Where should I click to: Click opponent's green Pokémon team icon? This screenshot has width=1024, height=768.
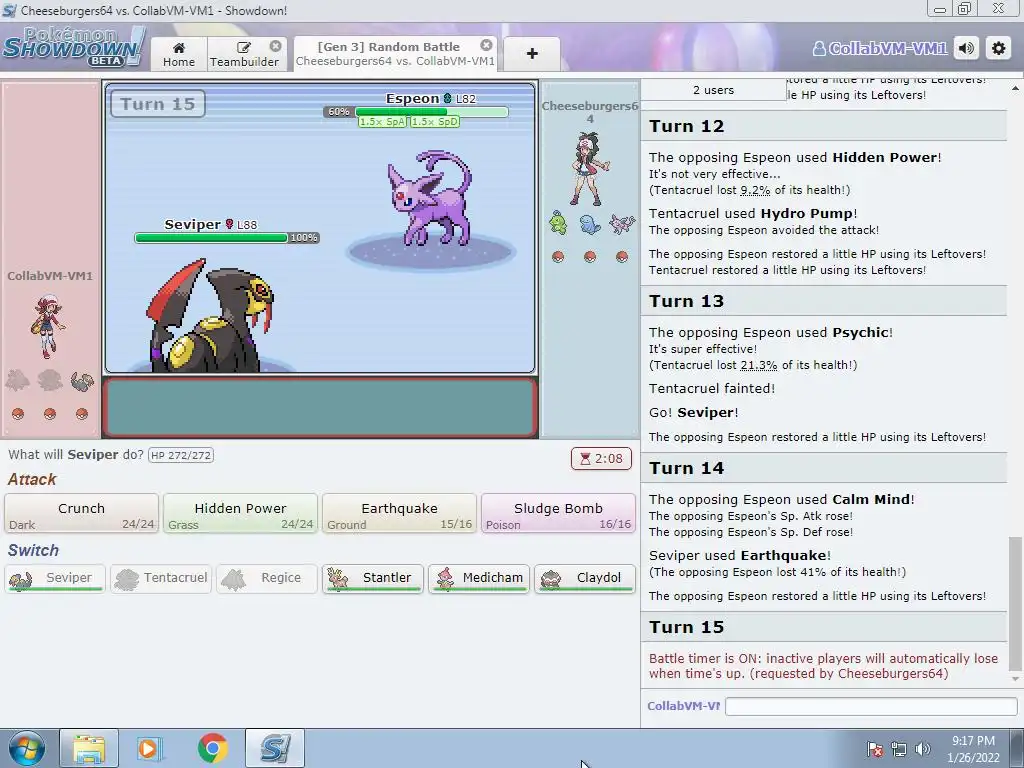coord(558,223)
